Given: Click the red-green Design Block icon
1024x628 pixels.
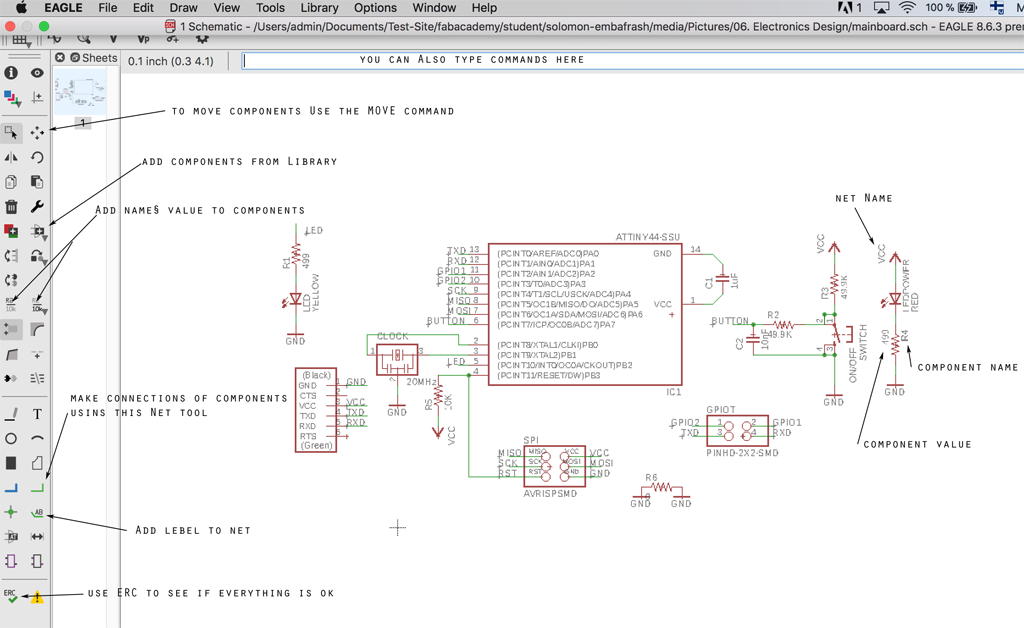Looking at the screenshot, I should coord(11,231).
